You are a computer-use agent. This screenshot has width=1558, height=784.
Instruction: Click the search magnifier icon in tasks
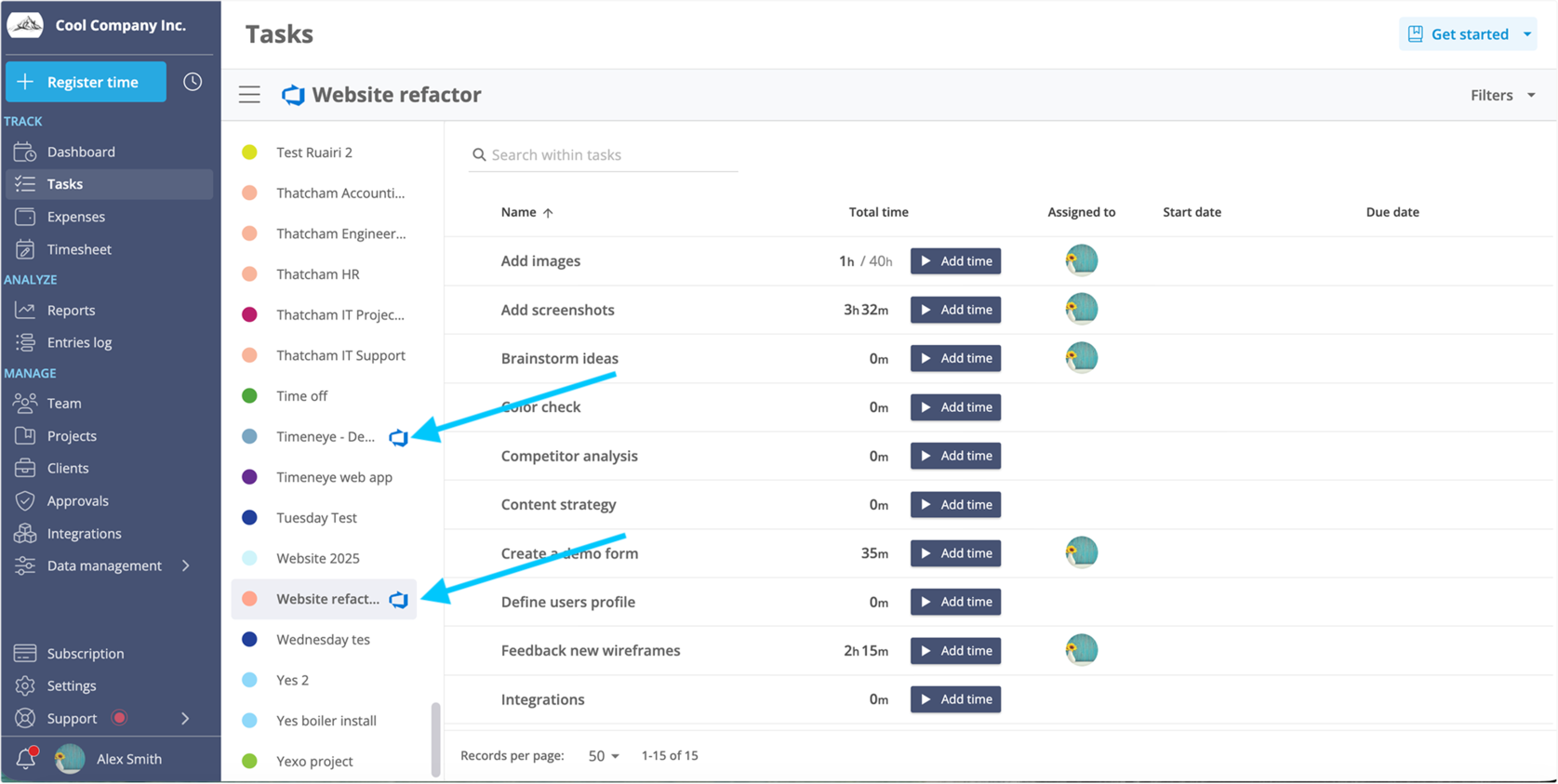click(x=479, y=154)
